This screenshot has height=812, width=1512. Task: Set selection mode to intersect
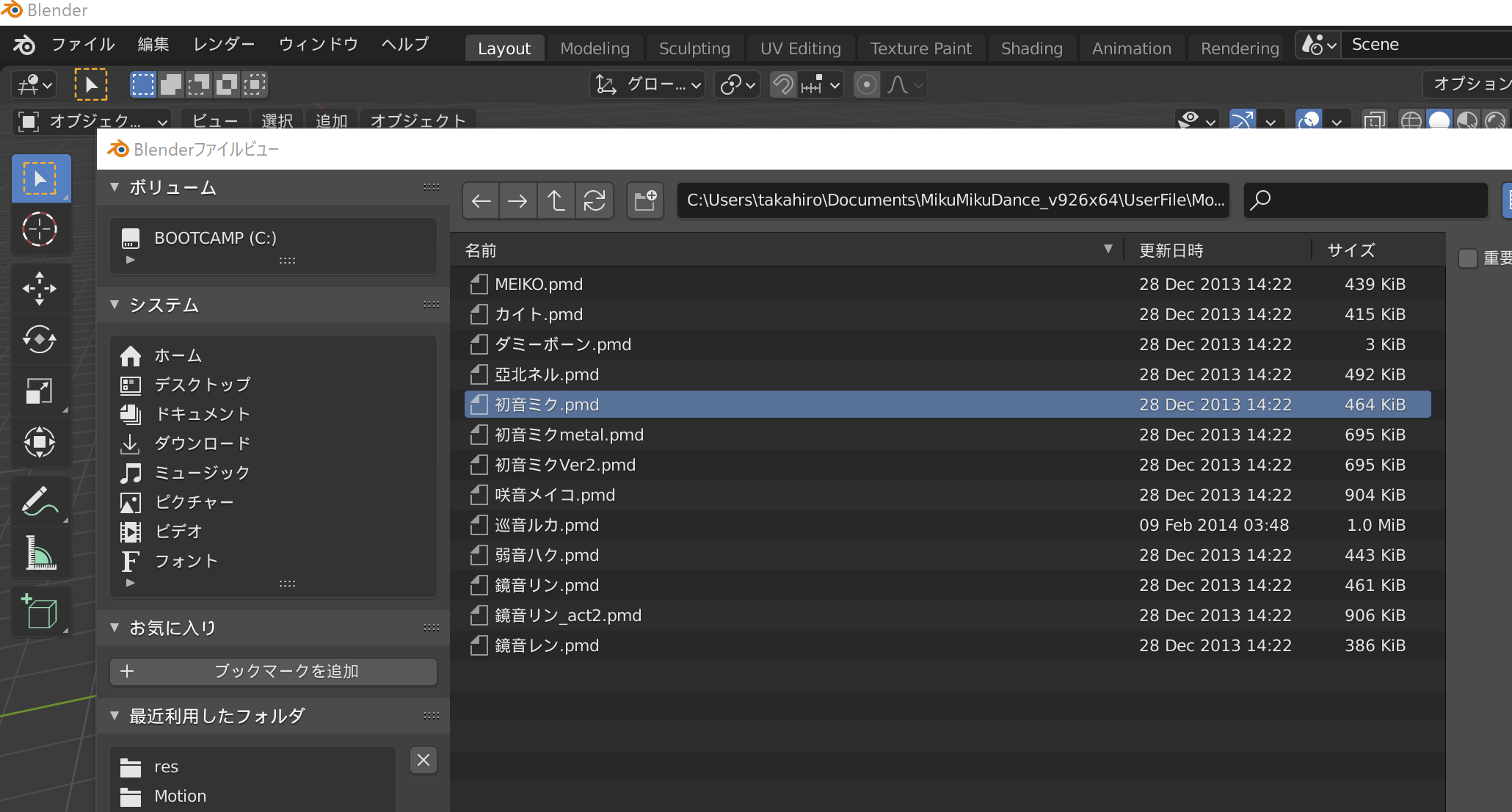(x=255, y=84)
